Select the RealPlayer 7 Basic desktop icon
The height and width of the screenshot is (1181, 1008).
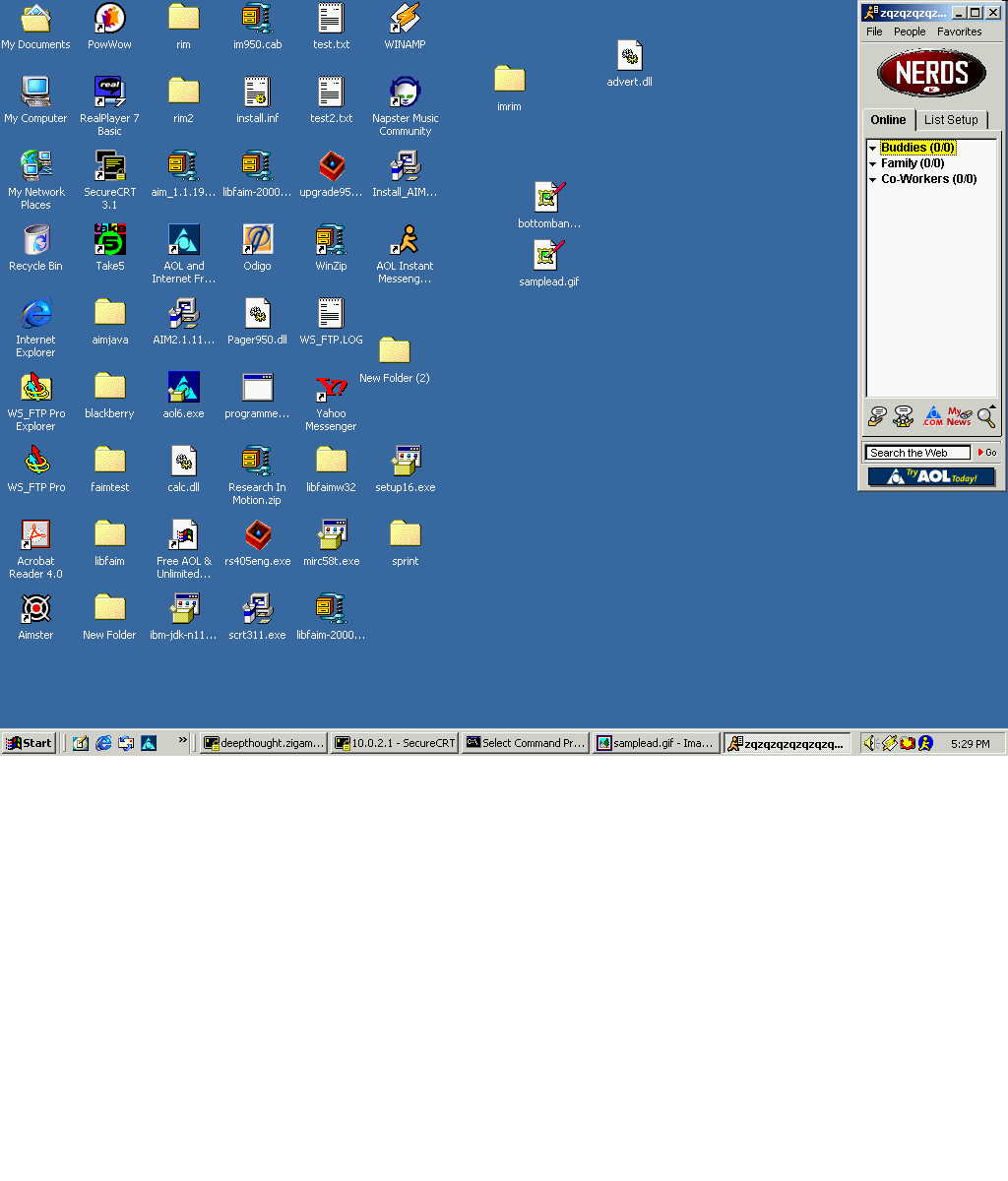click(109, 106)
